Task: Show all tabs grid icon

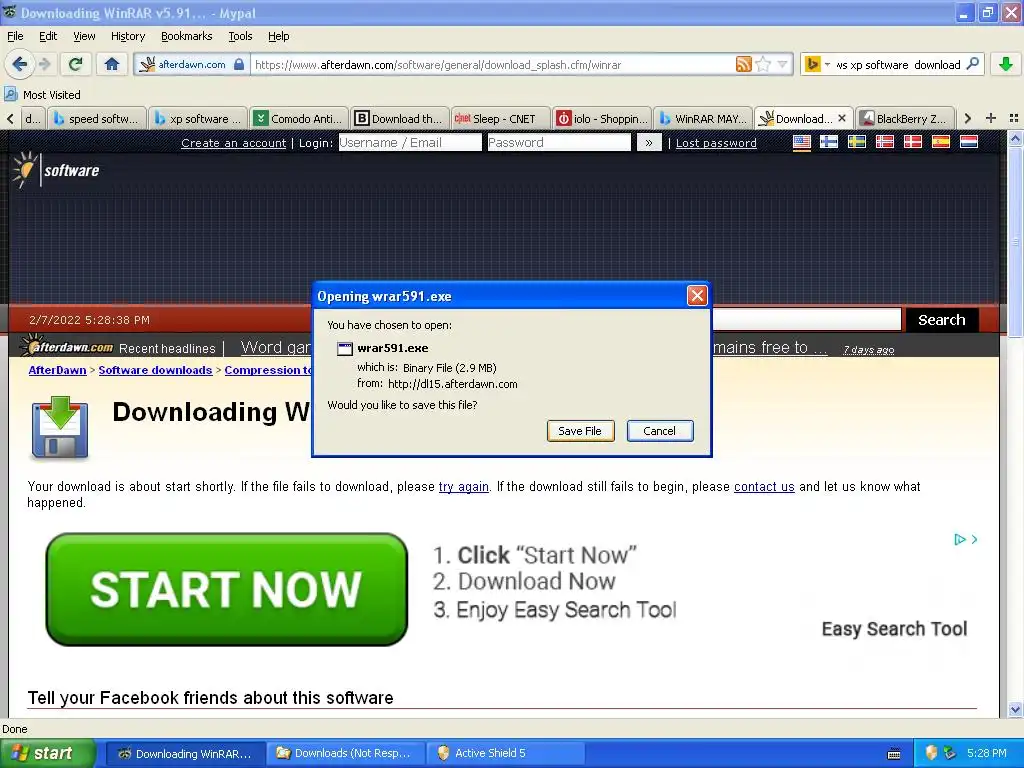Action: [1014, 118]
